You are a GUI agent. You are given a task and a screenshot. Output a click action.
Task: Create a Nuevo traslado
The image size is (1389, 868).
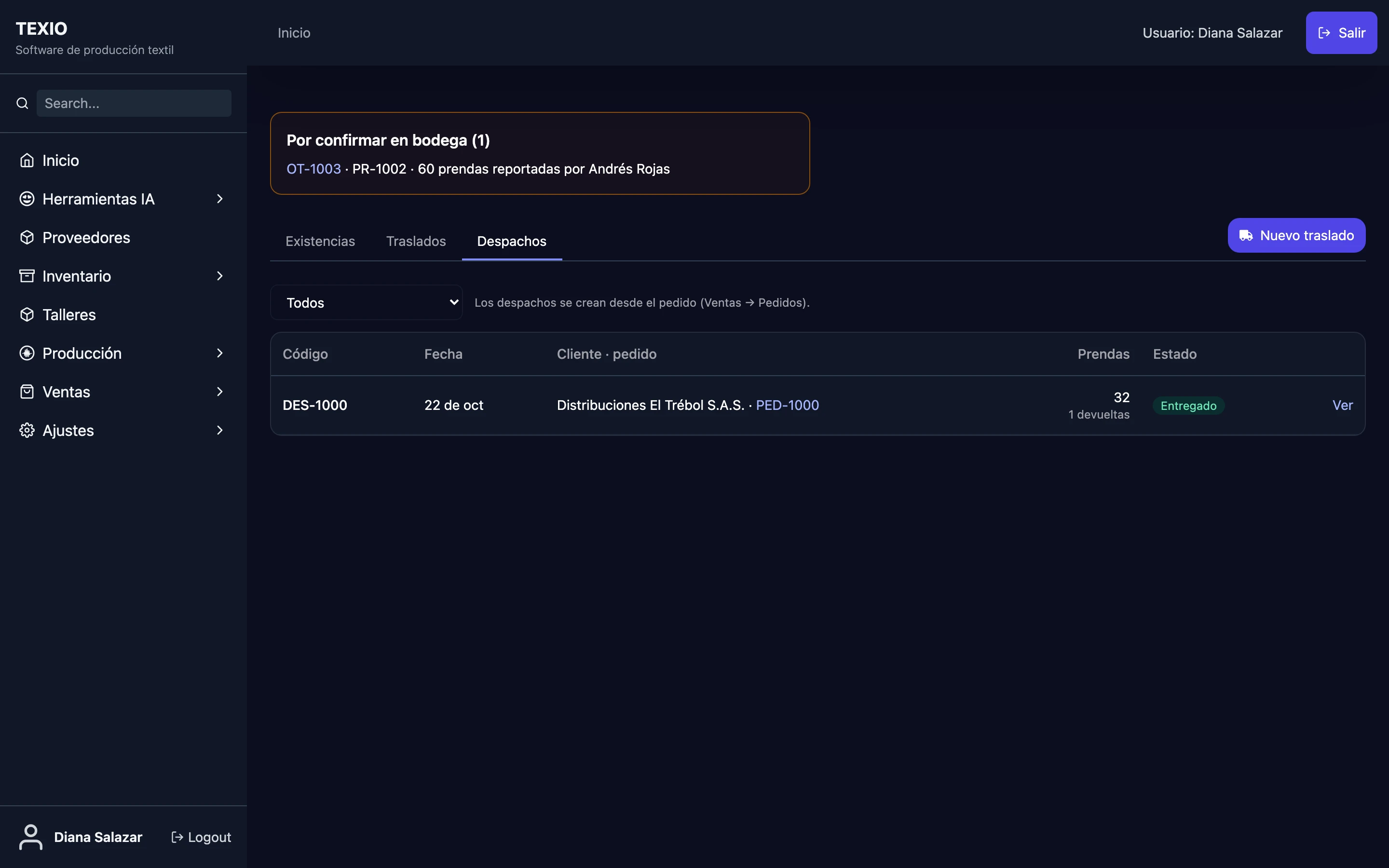click(1296, 235)
